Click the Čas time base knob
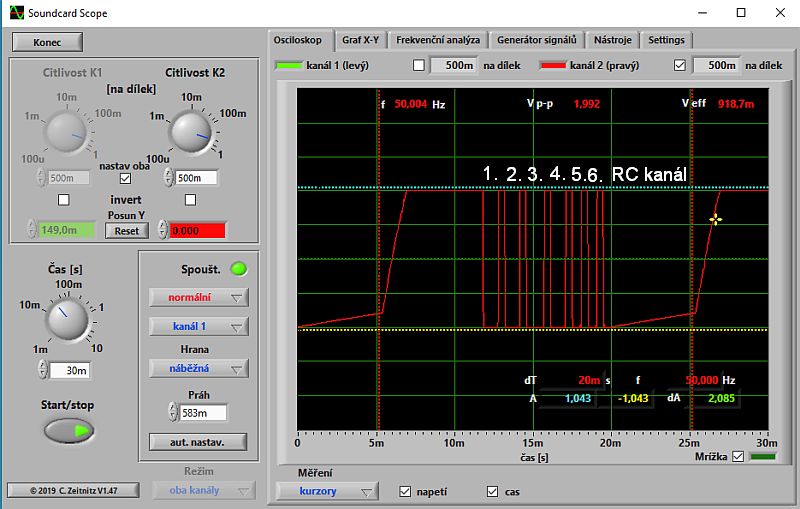Viewport: 800px width, 509px height. [68, 320]
